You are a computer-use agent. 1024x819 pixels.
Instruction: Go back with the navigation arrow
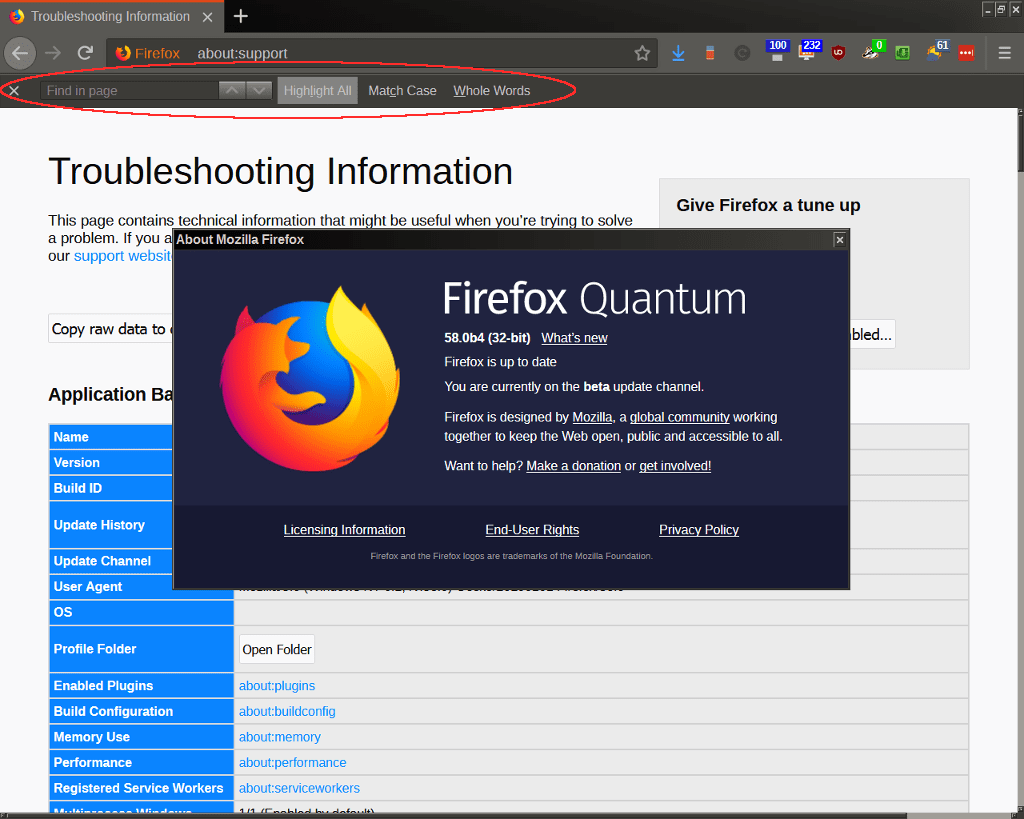click(20, 53)
